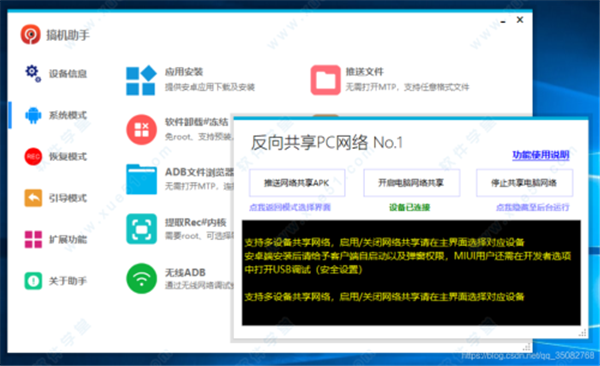Viewport: 600px width, 366px height.
Task: Click the 停止共享电脑网络 button
Action: tap(524, 183)
